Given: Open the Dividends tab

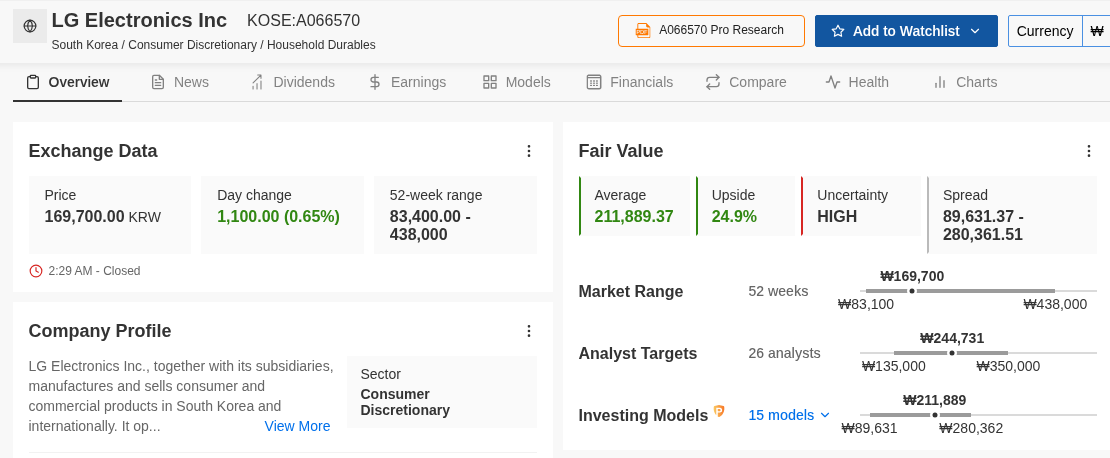Looking at the screenshot, I should pyautogui.click(x=292, y=82).
